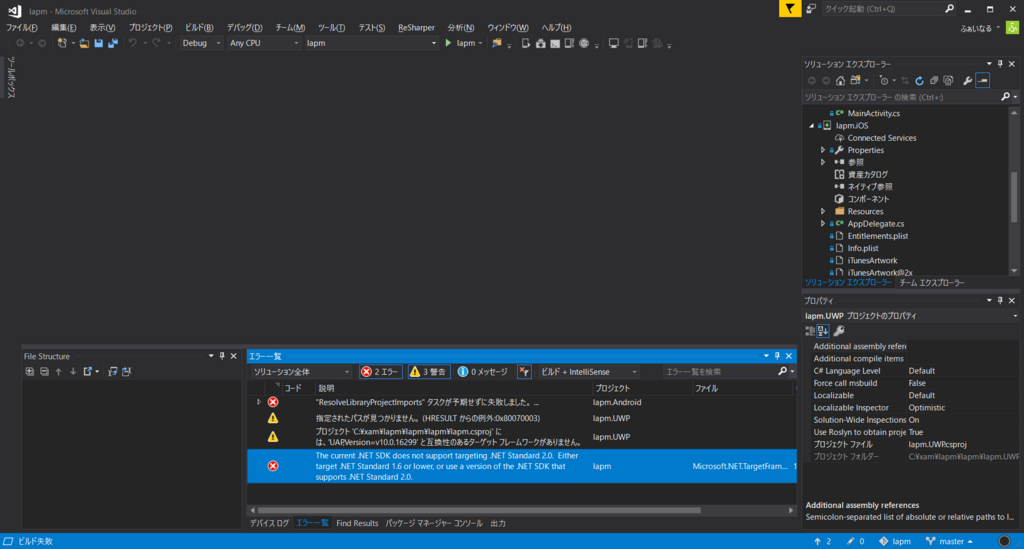Click Collapse All icon in File Structure panel
1024x549 pixels.
[44, 371]
